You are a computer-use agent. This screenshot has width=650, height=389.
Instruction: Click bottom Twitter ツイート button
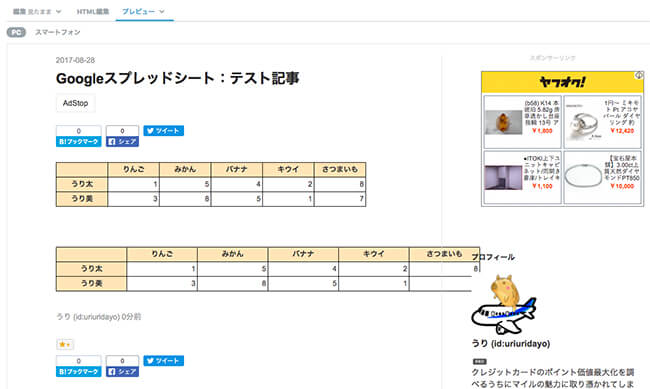tap(164, 361)
